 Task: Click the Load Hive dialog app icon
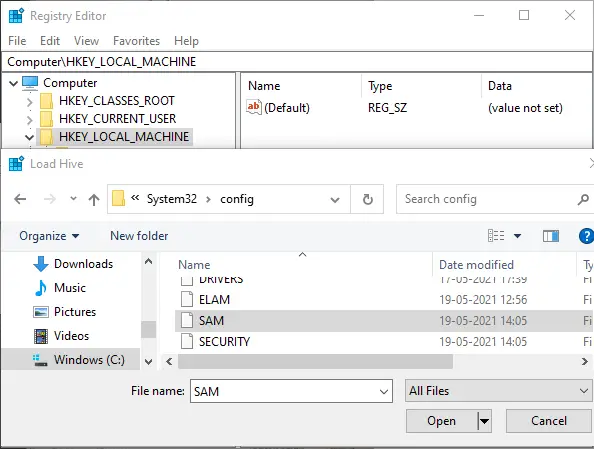coord(16,164)
